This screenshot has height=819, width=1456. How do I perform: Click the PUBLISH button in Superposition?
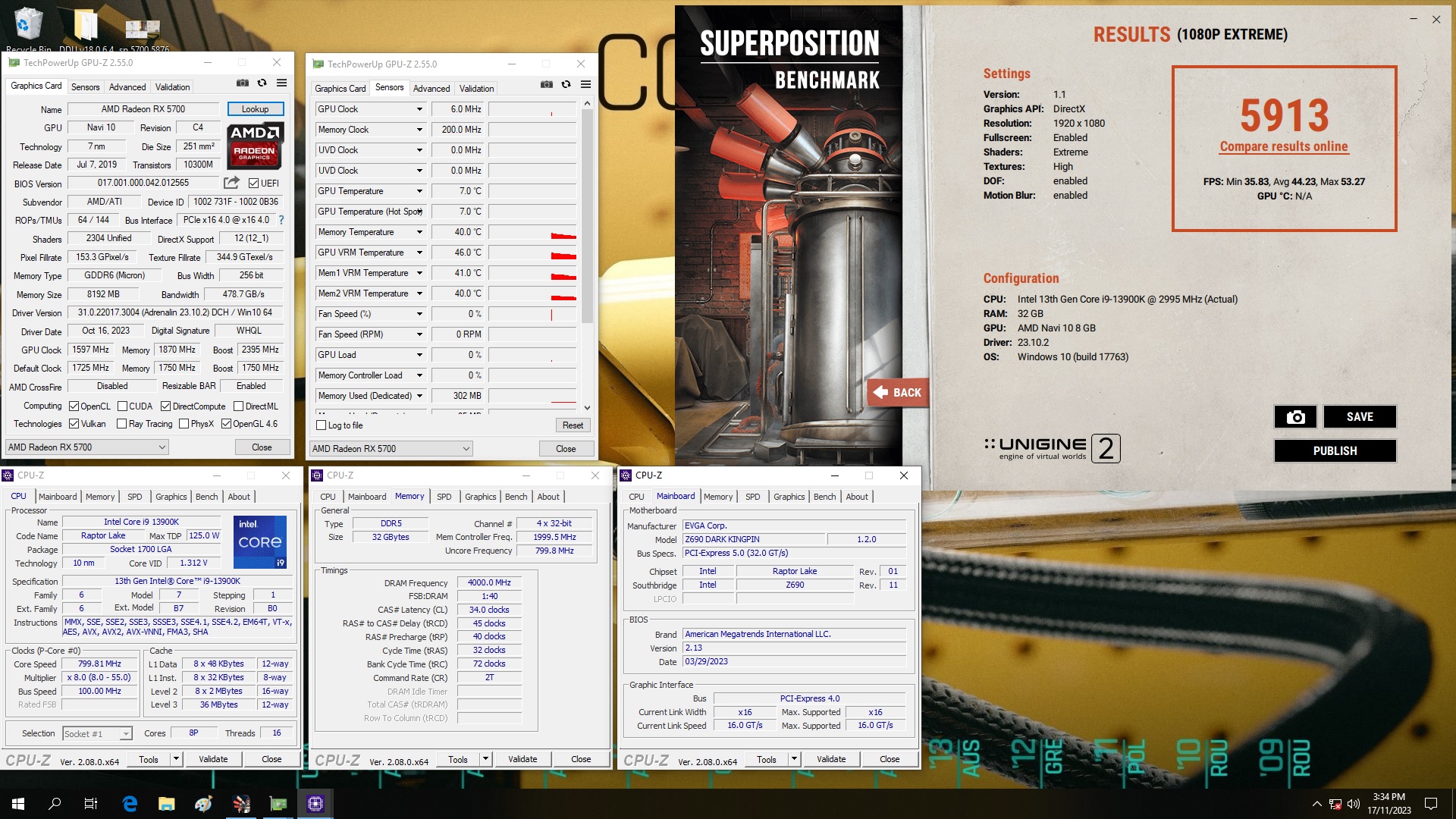[x=1335, y=450]
